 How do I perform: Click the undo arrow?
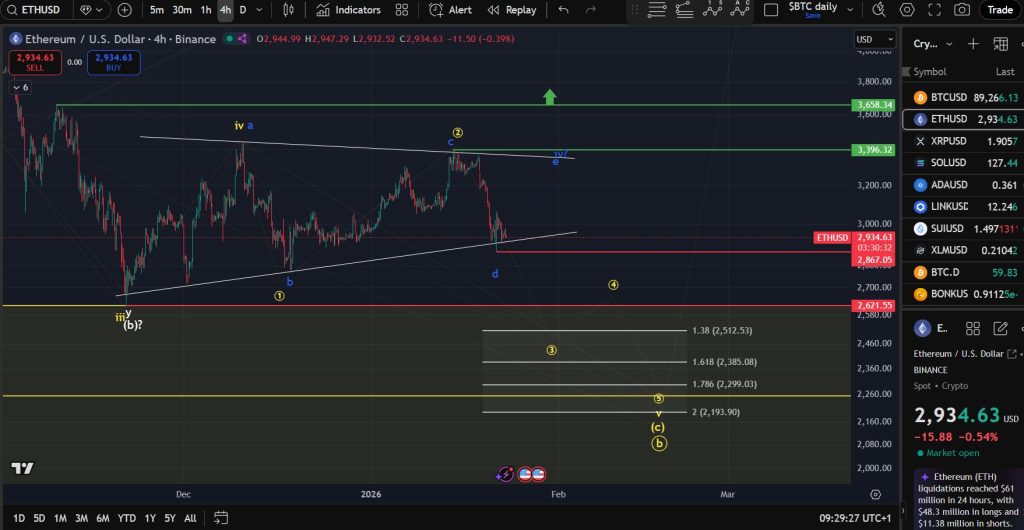click(564, 10)
